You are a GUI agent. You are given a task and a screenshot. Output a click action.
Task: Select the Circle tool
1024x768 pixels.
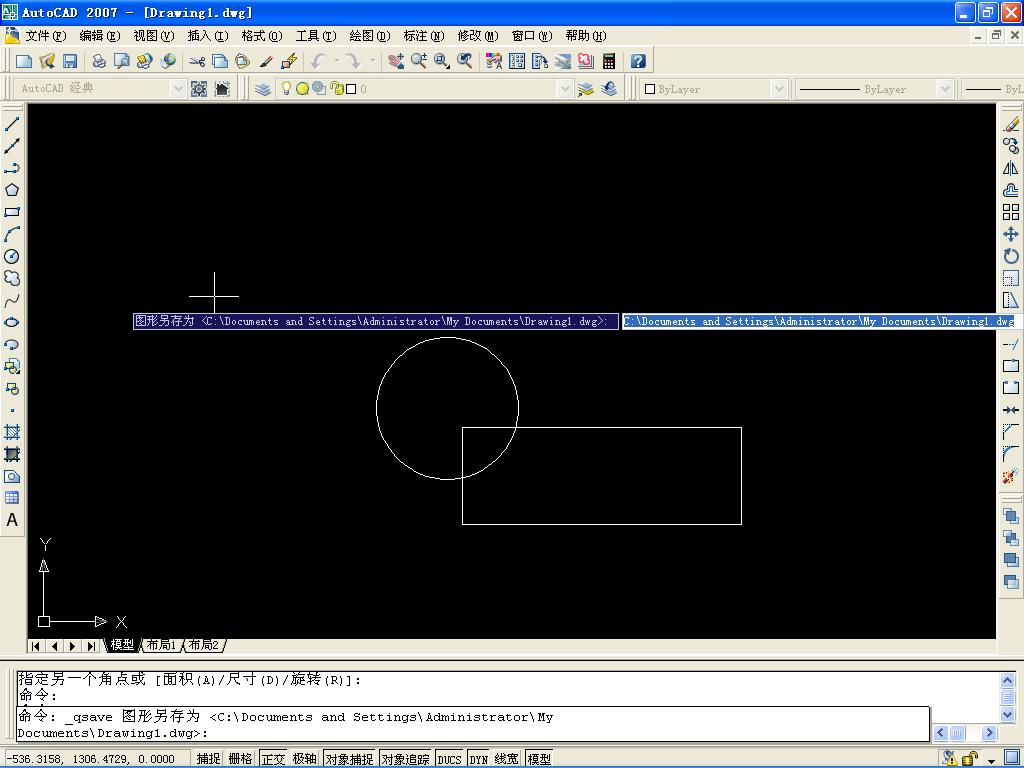point(12,256)
